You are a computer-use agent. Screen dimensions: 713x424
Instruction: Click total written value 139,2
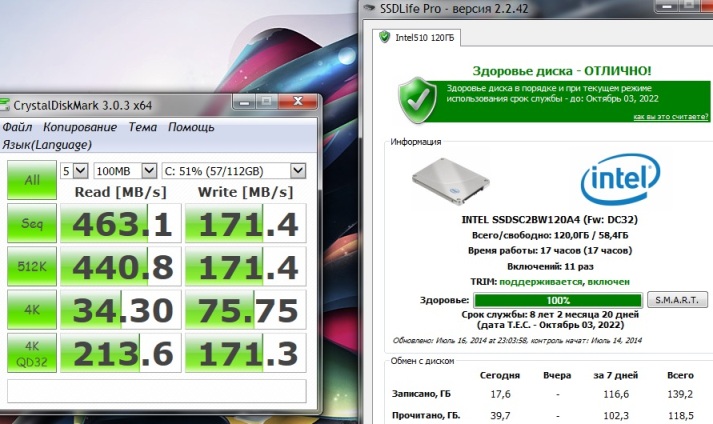(680, 394)
